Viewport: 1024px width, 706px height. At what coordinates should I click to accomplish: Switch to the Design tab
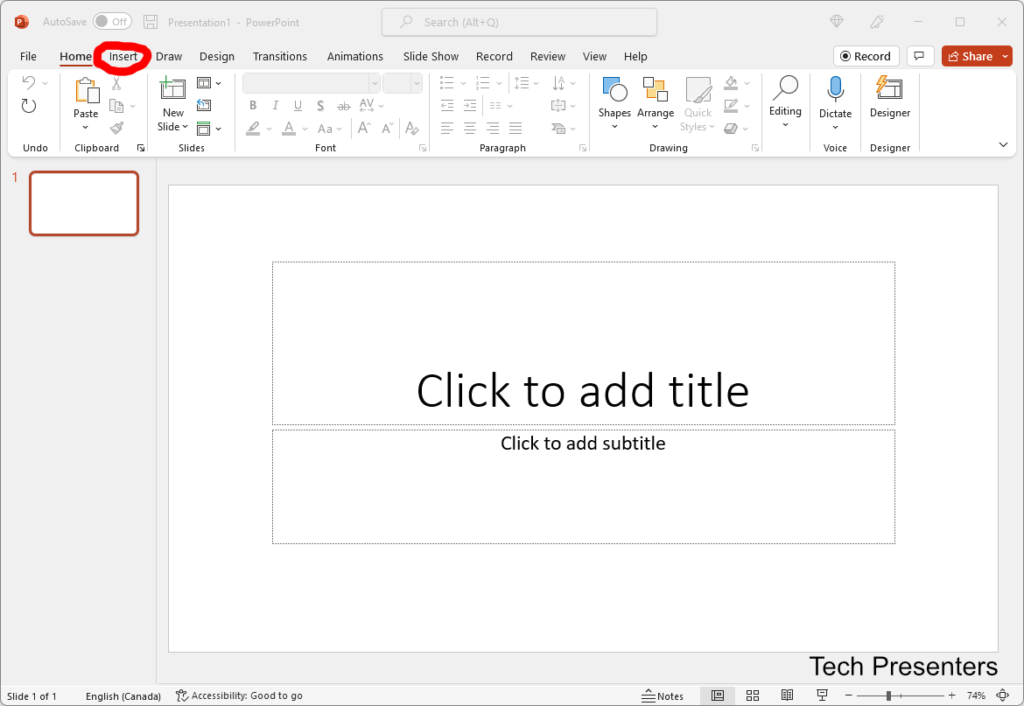pyautogui.click(x=217, y=56)
